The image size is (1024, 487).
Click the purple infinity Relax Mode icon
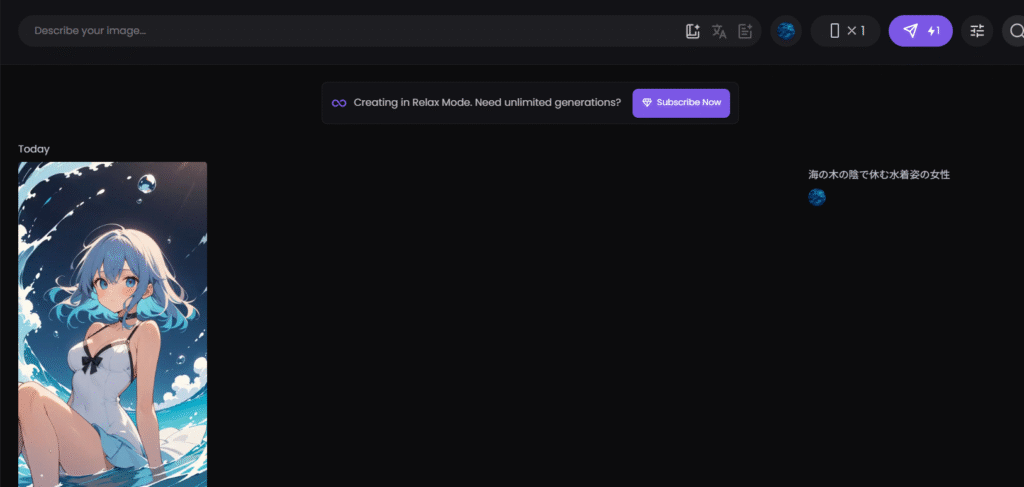pyautogui.click(x=339, y=103)
